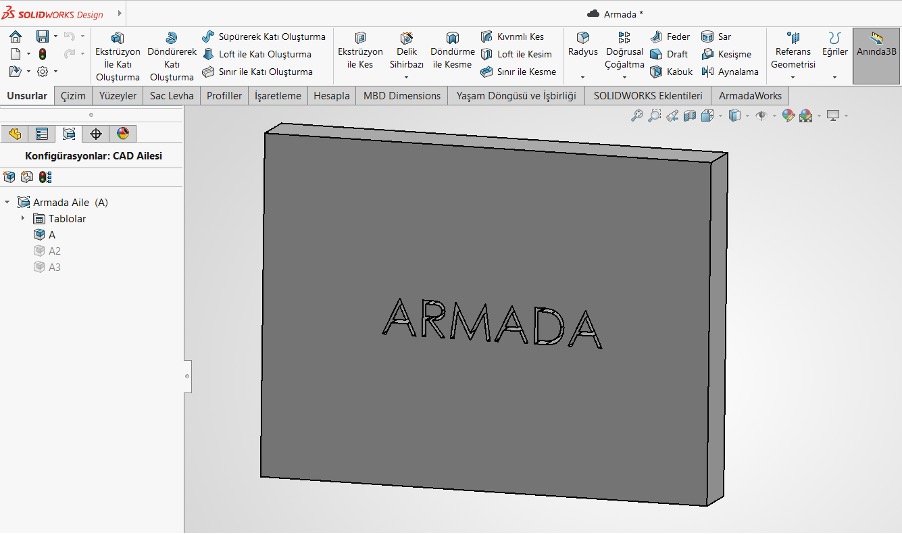Choose the Kabuk shell command
This screenshot has height=534, width=902.
pyautogui.click(x=671, y=72)
